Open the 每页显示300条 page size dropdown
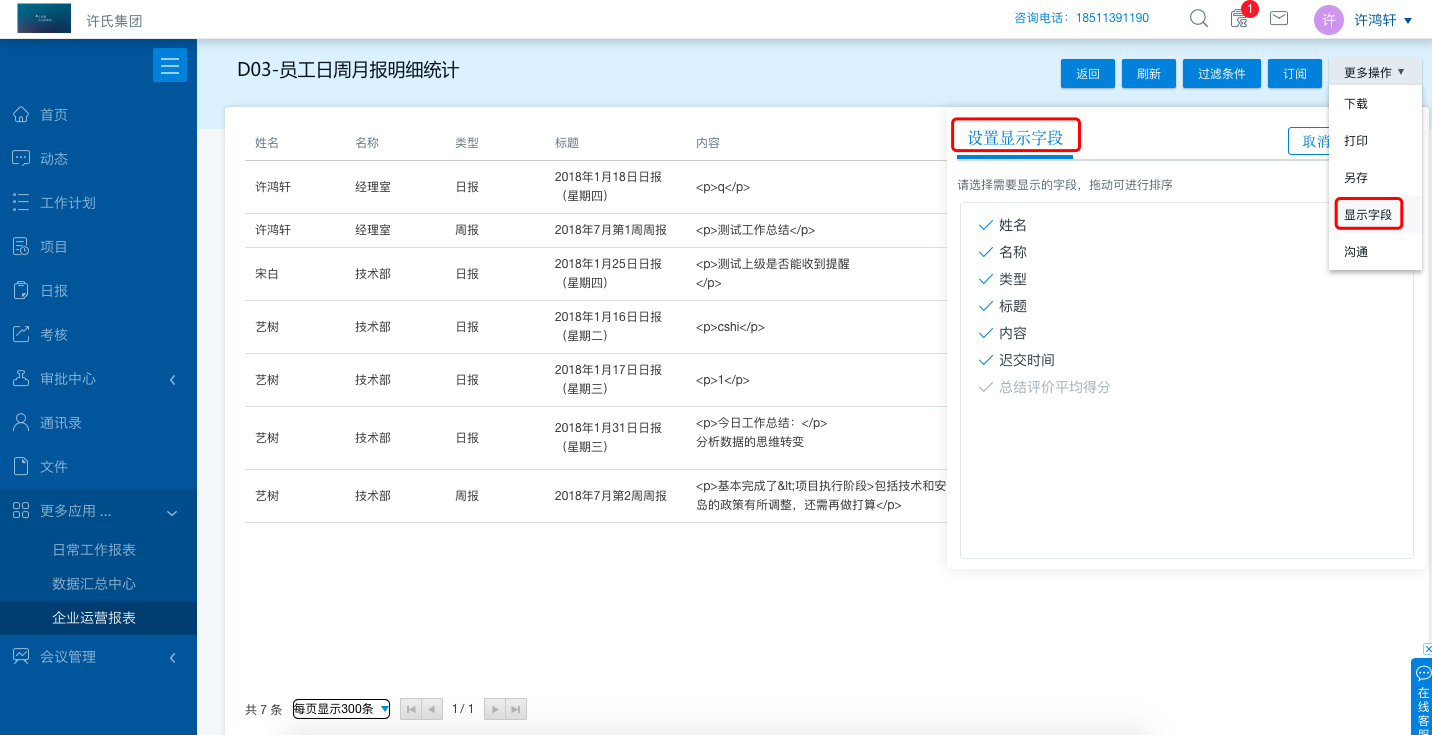Viewport: 1432px width, 735px height. click(x=341, y=709)
